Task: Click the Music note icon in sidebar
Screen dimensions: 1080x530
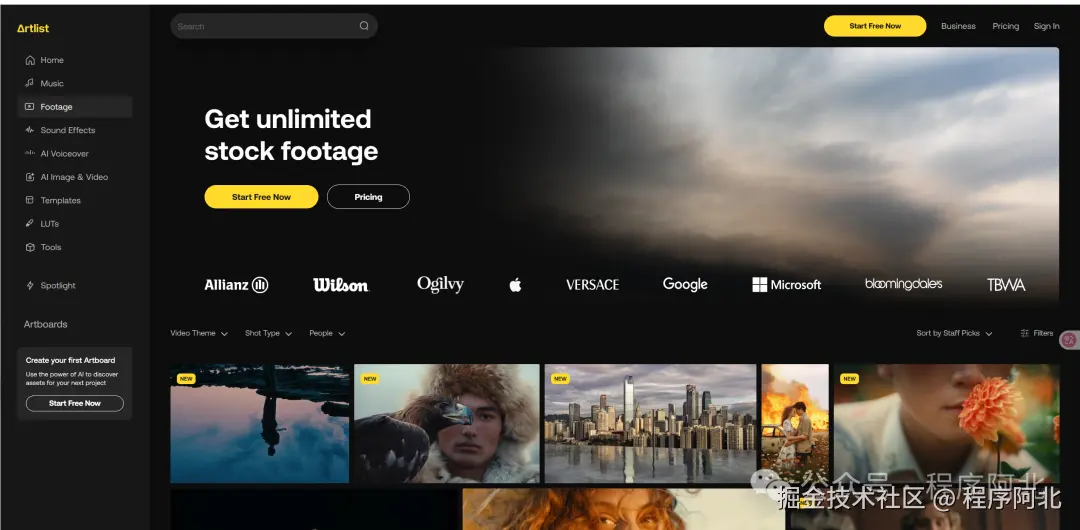Action: pos(30,83)
